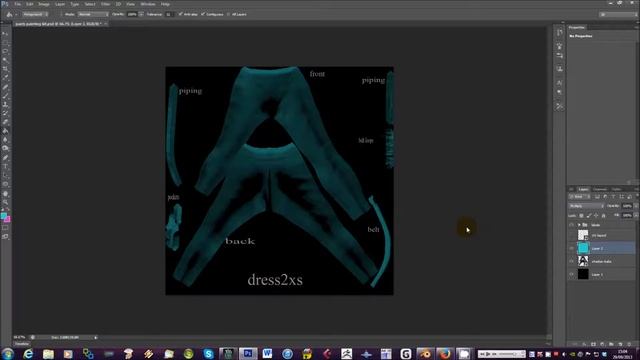640x360 pixels.
Task: Open the layer Opacity arrow in Layers panel
Action: pos(636,206)
